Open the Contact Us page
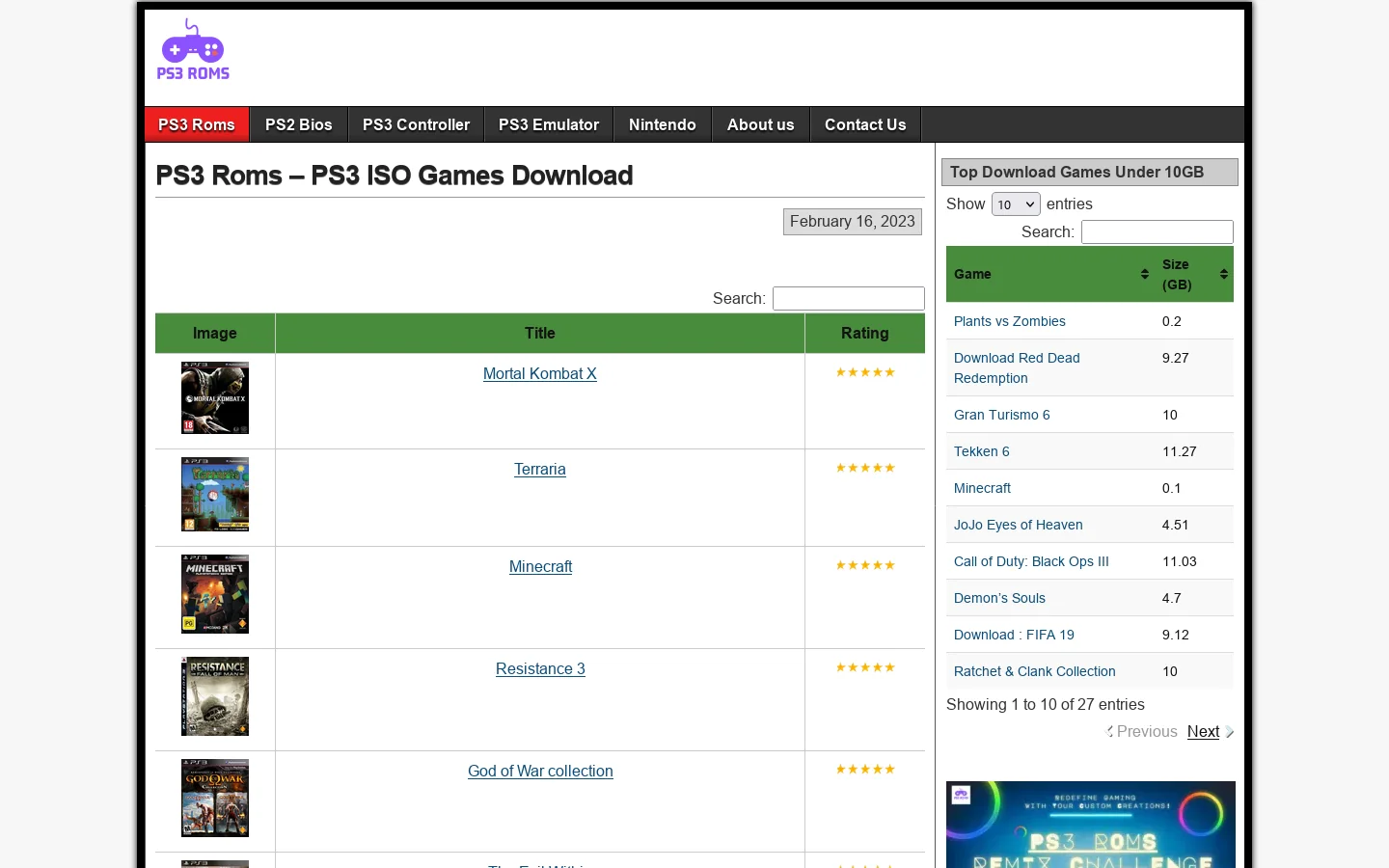 pos(865,124)
